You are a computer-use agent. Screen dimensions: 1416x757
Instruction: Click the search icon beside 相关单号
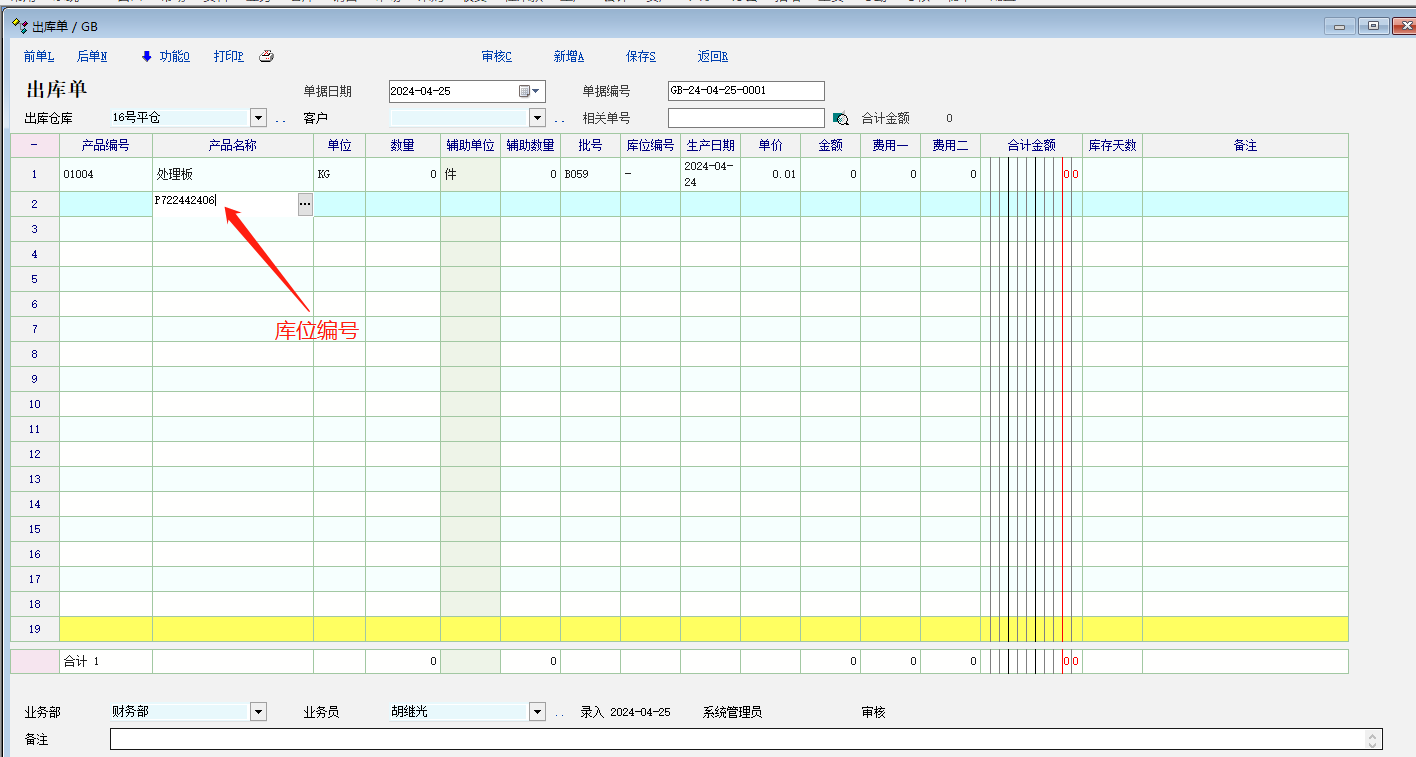point(840,119)
